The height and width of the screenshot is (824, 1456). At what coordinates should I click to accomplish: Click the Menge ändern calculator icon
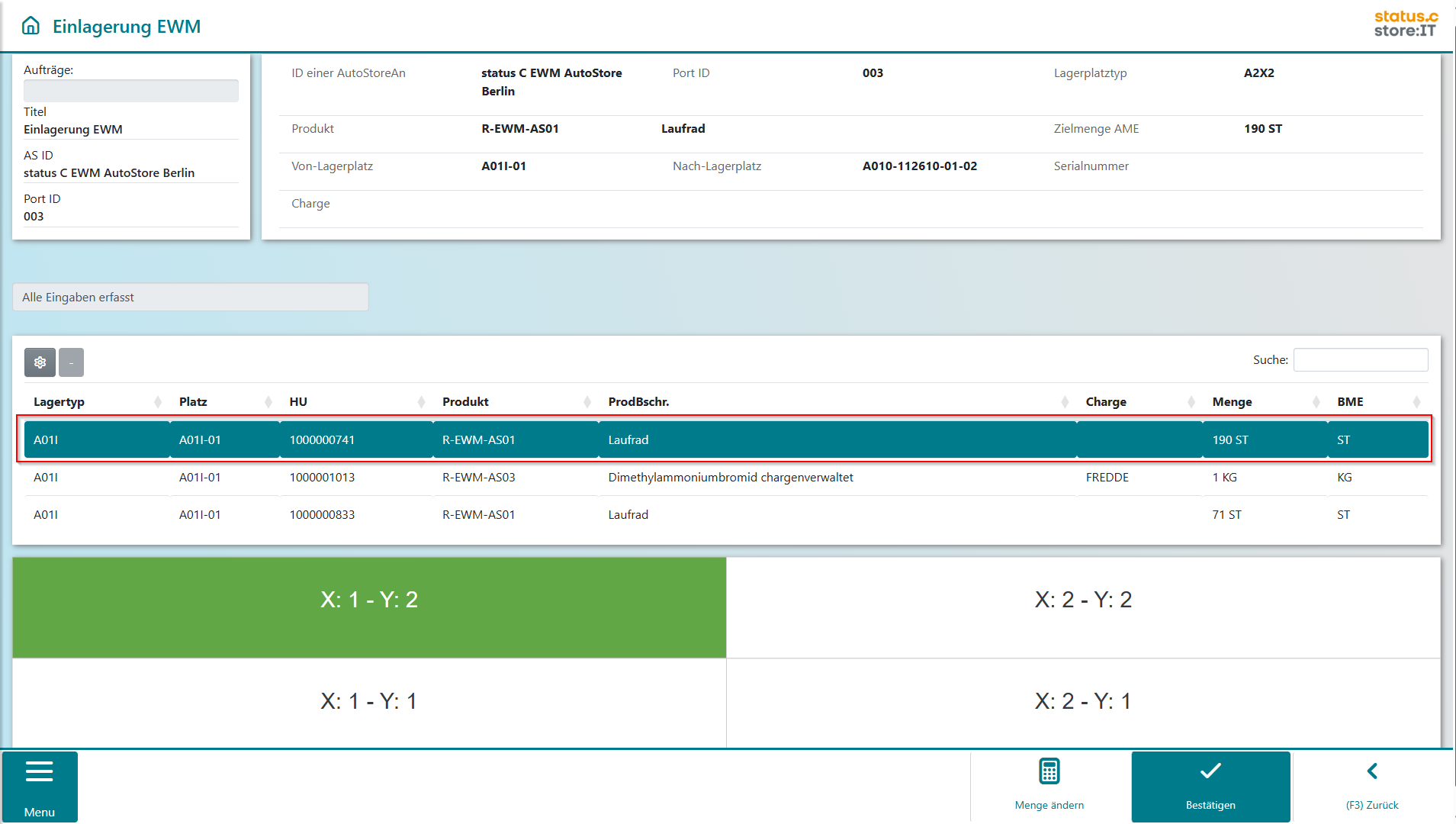(x=1049, y=772)
